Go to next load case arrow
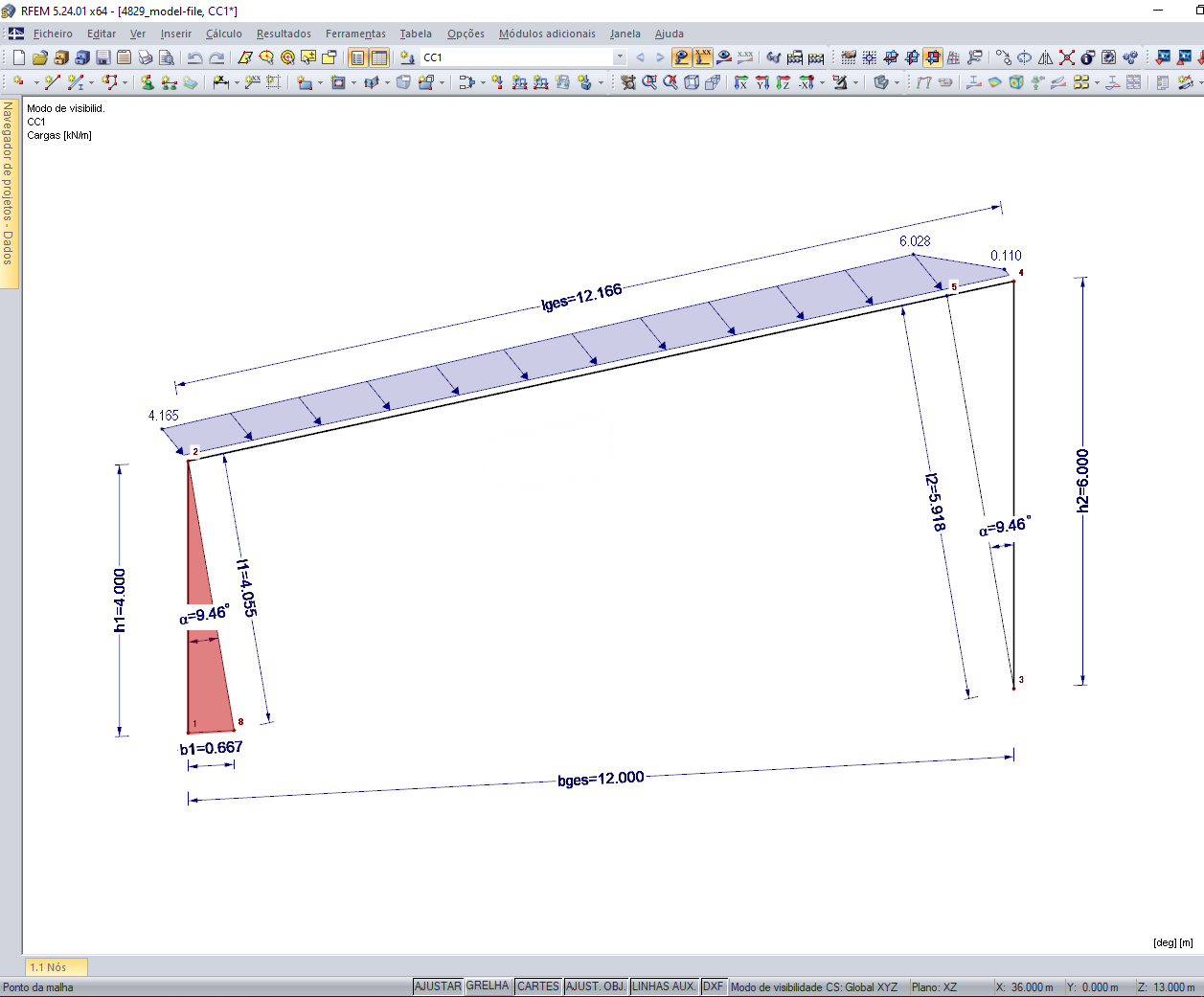This screenshot has height=997, width=1204. tap(659, 57)
